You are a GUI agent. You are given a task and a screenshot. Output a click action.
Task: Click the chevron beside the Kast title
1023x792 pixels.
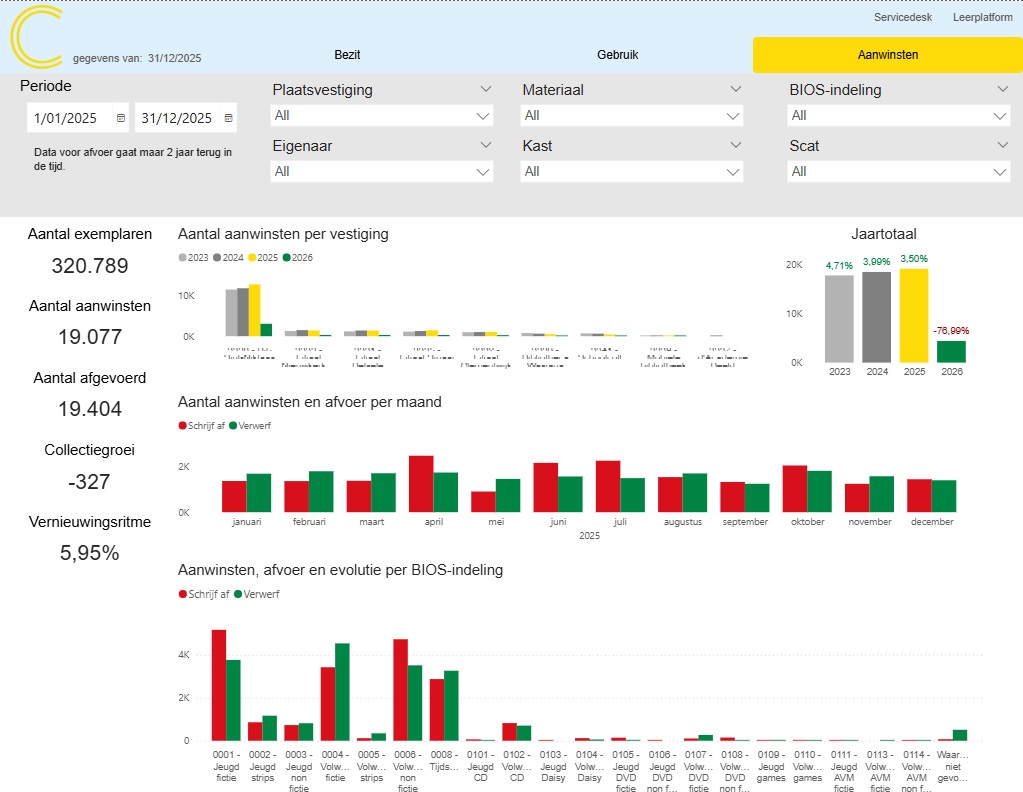pos(736,145)
